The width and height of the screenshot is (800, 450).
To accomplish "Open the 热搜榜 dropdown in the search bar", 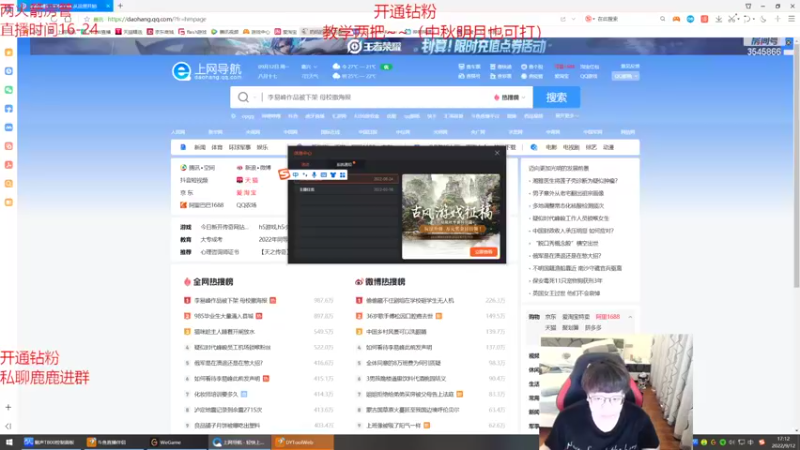I will point(510,97).
